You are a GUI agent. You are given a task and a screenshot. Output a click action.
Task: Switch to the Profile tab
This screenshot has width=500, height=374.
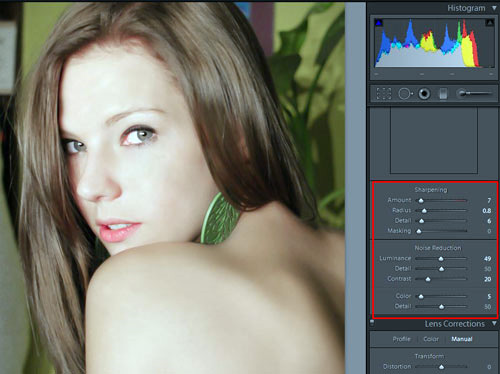(401, 339)
